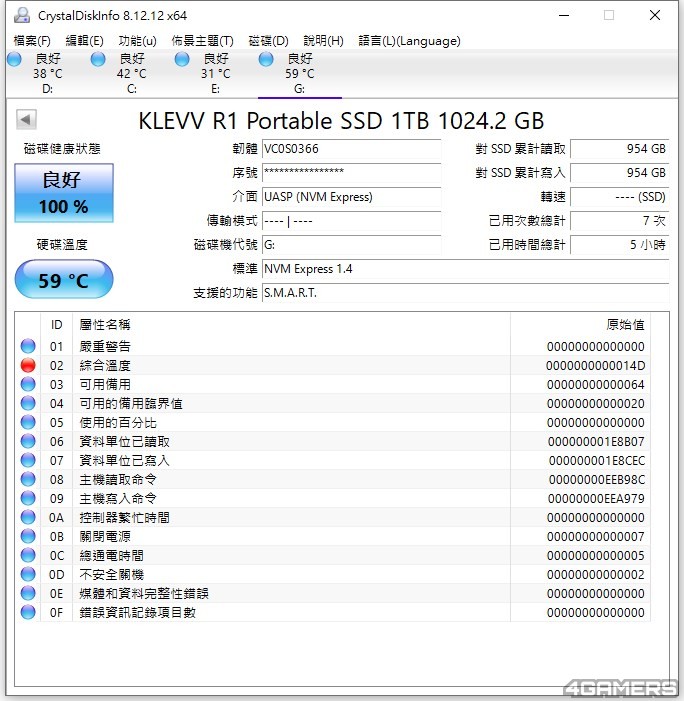684x701 pixels.
Task: Click the CrystalDiskInfo app icon in title bar
Action: point(21,15)
